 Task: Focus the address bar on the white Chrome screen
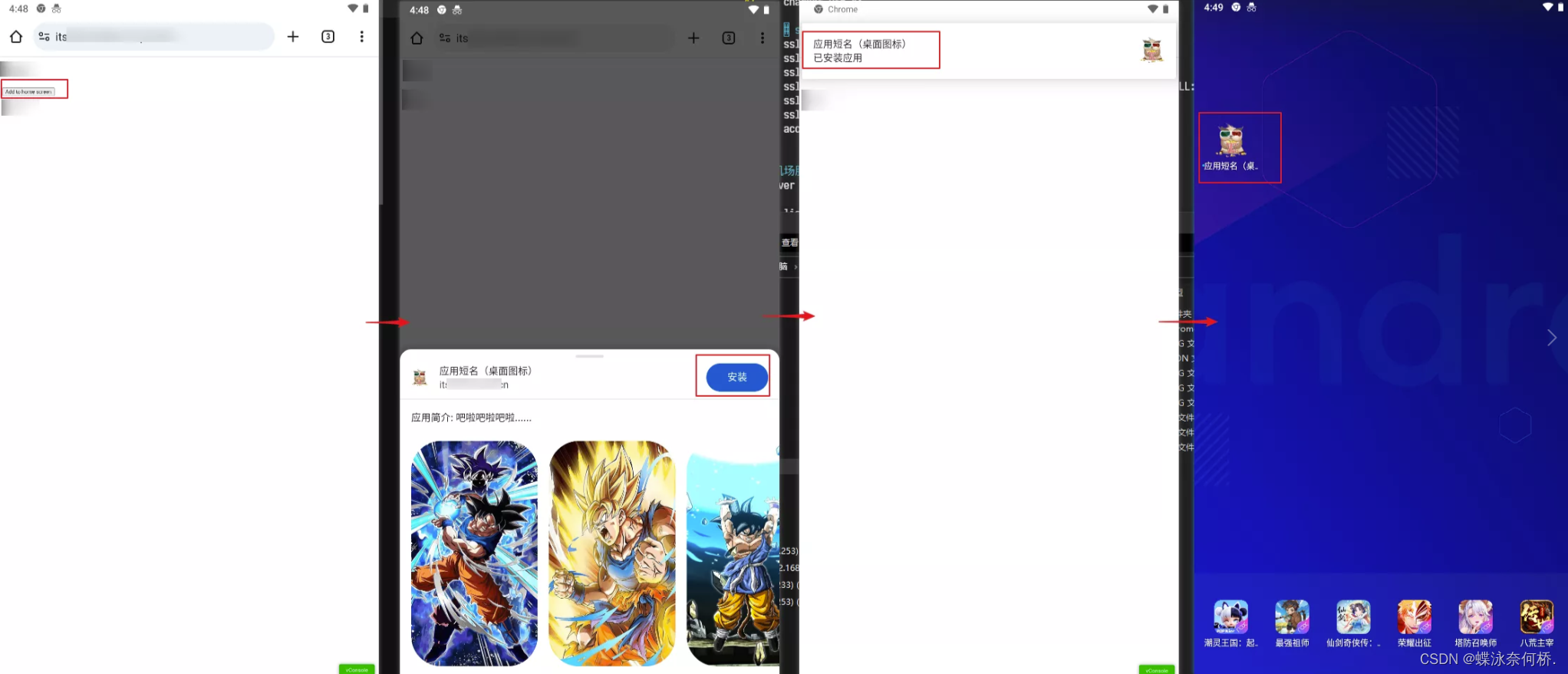pos(153,37)
